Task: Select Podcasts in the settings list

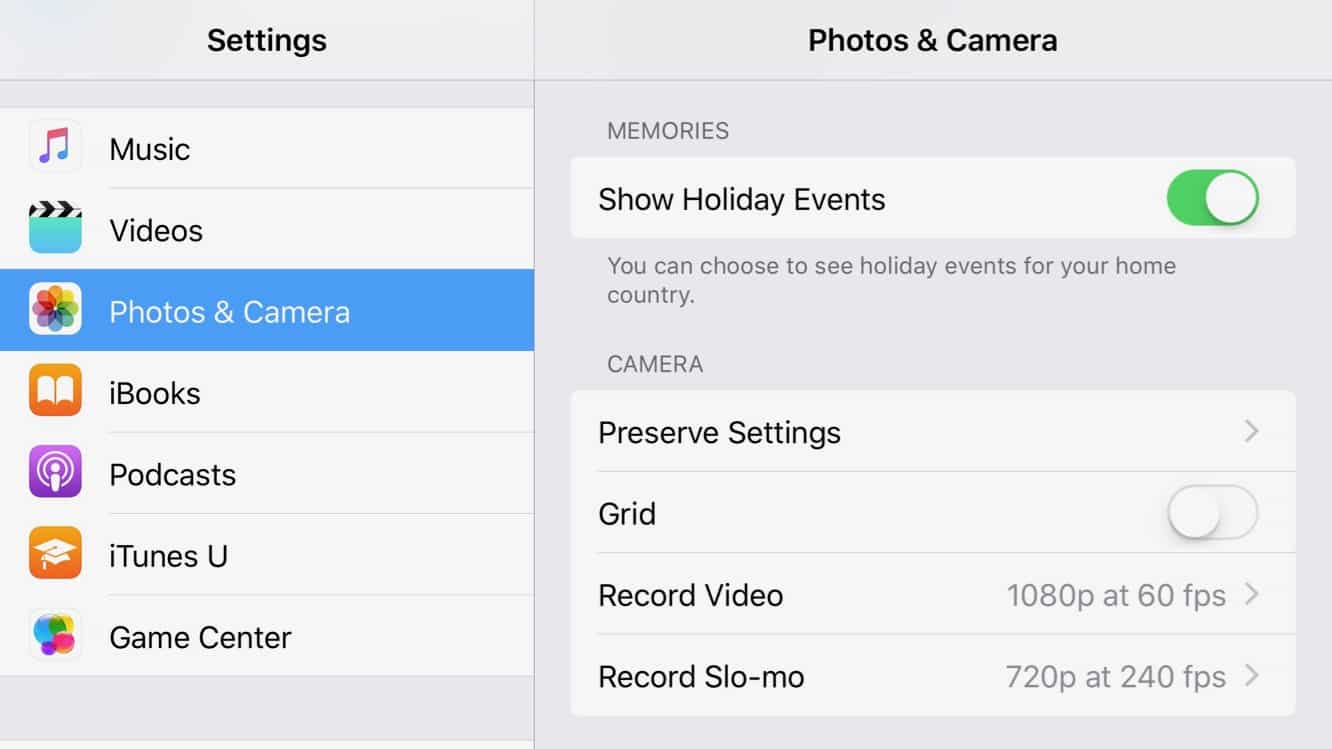Action: [173, 474]
